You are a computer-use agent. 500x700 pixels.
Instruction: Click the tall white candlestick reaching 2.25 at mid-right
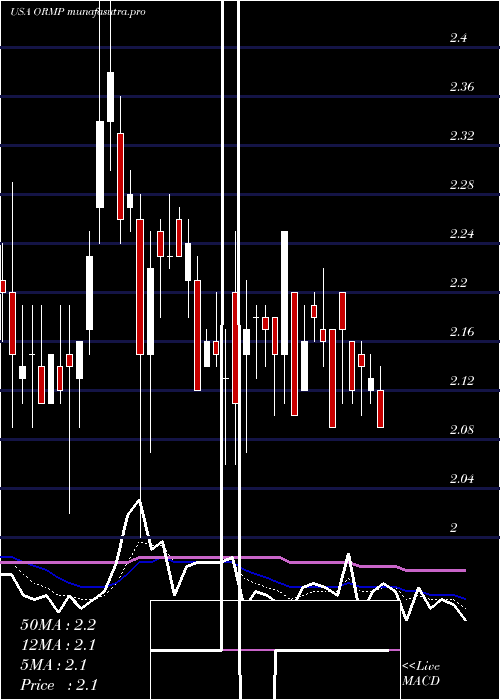(284, 293)
